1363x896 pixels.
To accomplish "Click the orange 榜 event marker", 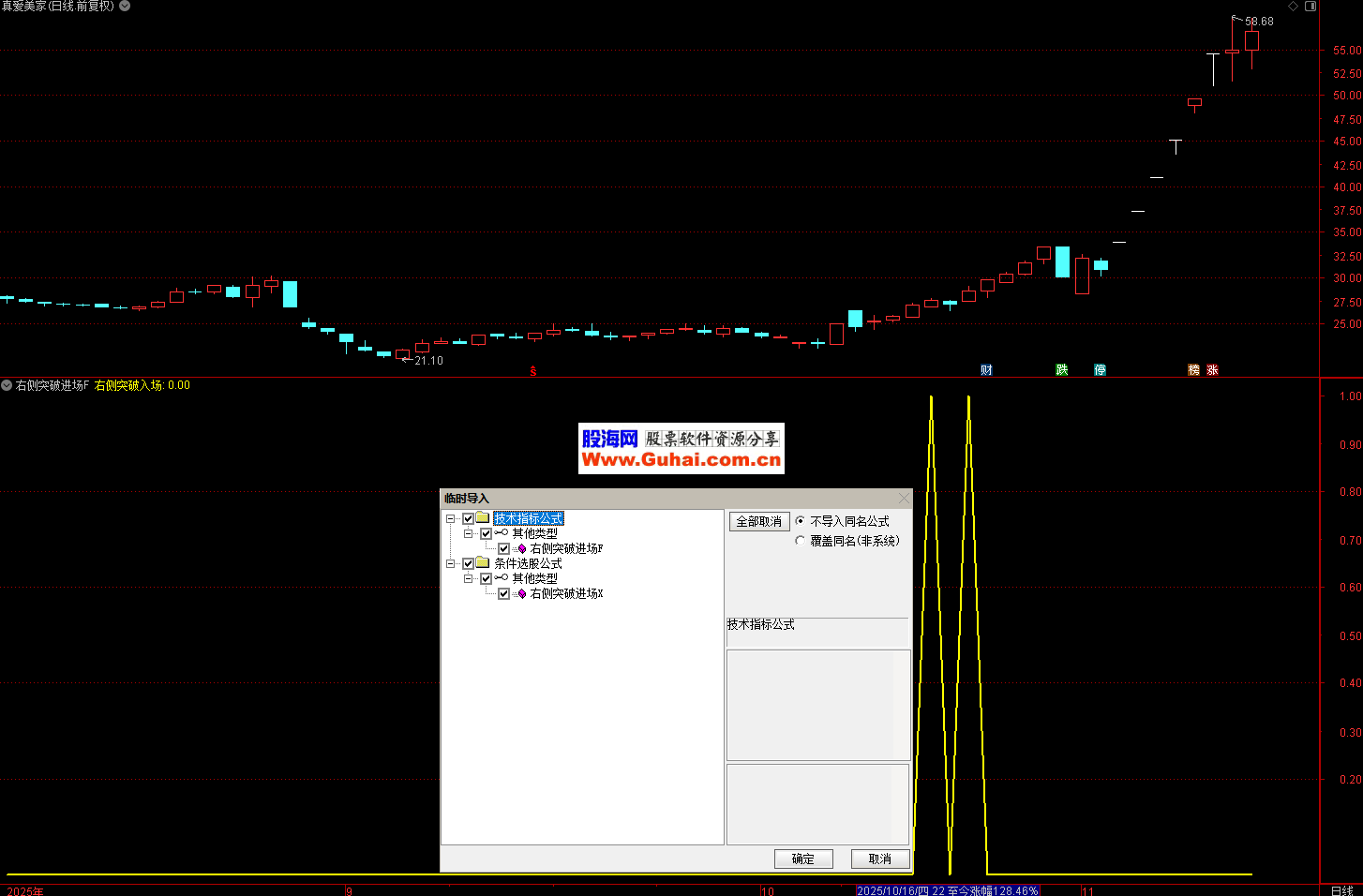I will pos(1193,370).
